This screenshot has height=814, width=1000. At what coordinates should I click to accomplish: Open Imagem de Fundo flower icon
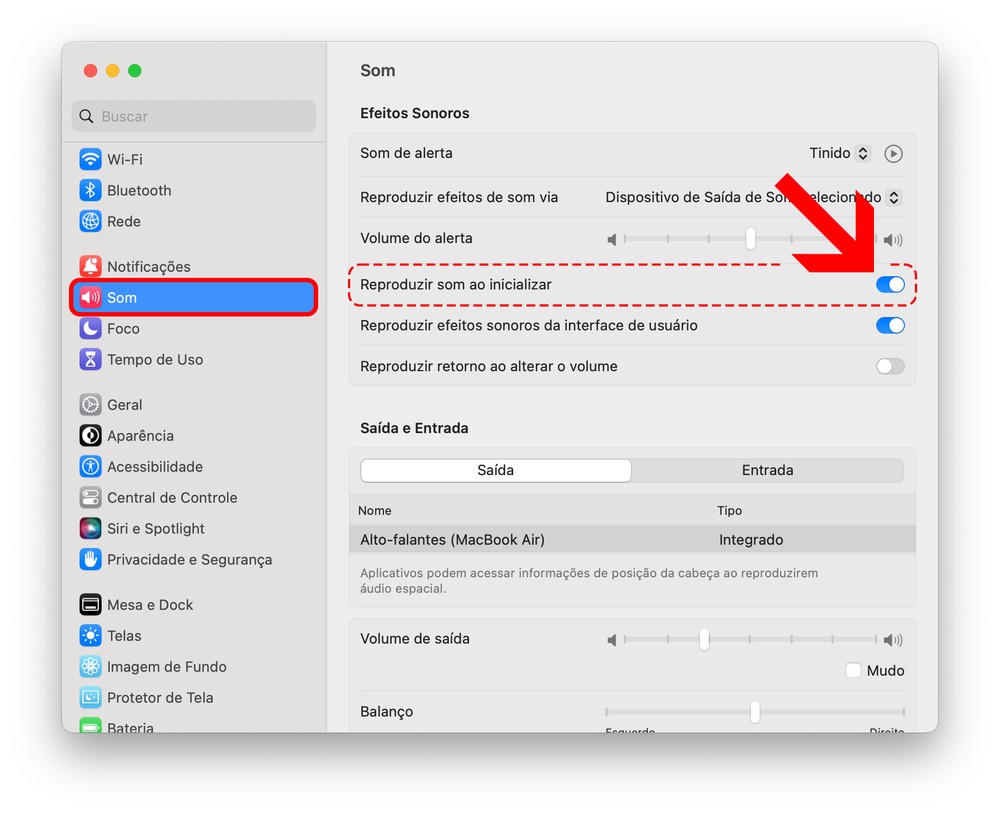pyautogui.click(x=90, y=667)
